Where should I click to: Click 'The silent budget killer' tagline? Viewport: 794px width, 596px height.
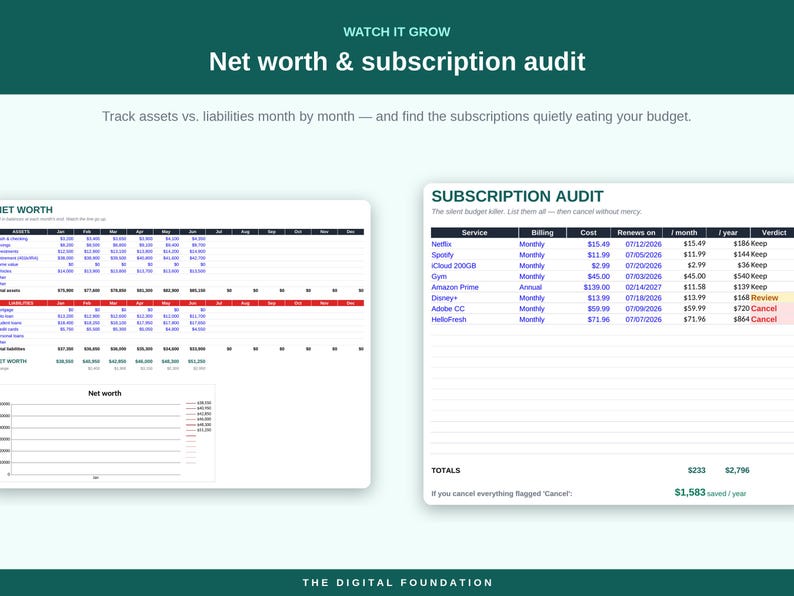536,212
